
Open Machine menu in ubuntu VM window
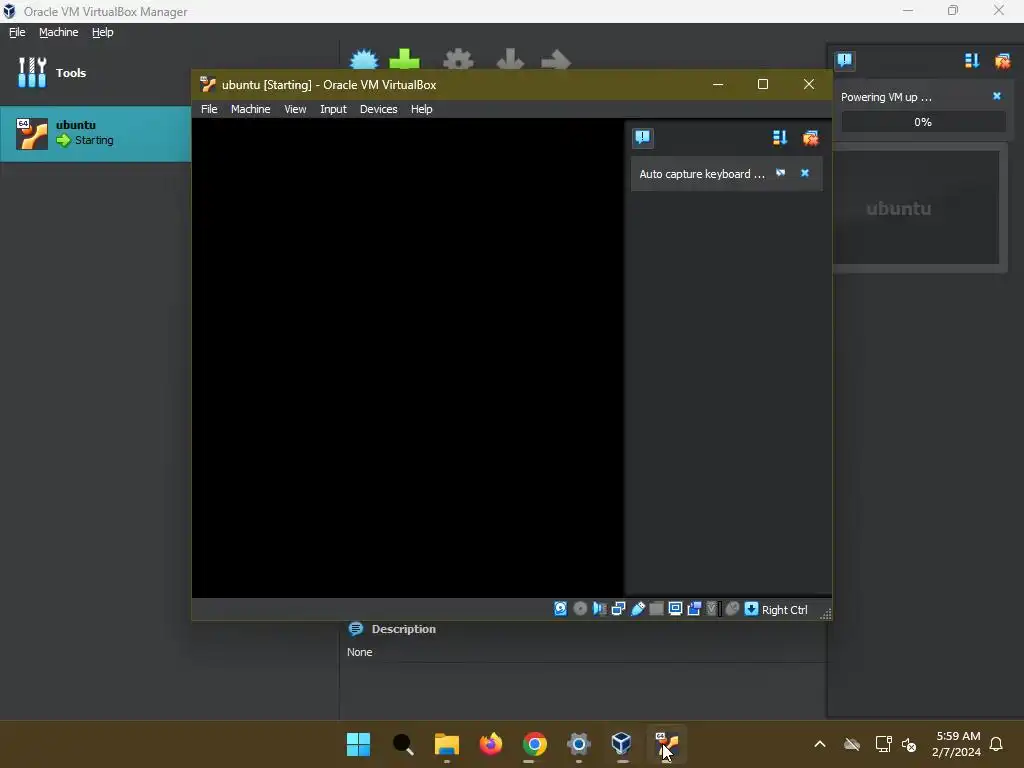click(250, 109)
